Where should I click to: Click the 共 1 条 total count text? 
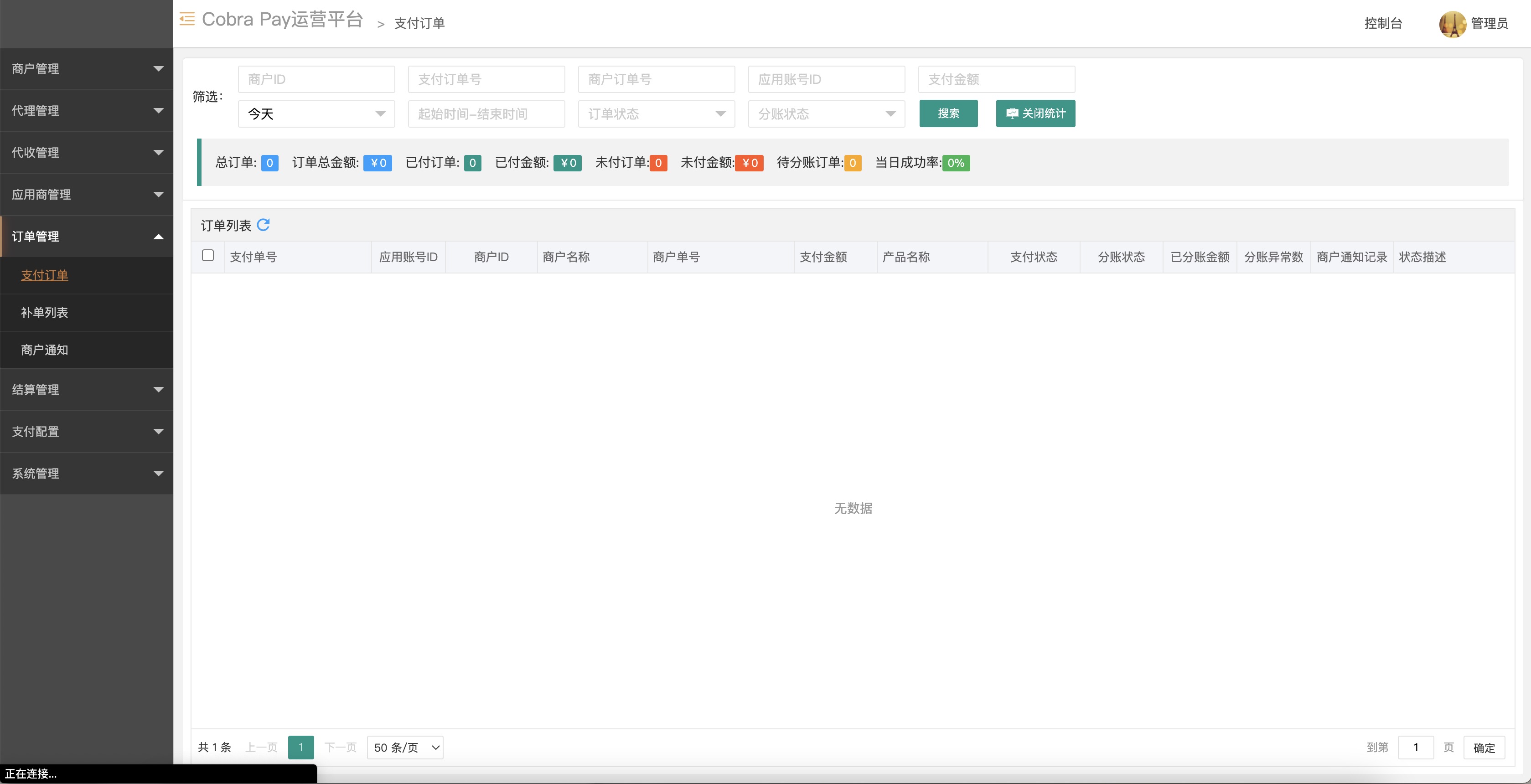(x=214, y=747)
